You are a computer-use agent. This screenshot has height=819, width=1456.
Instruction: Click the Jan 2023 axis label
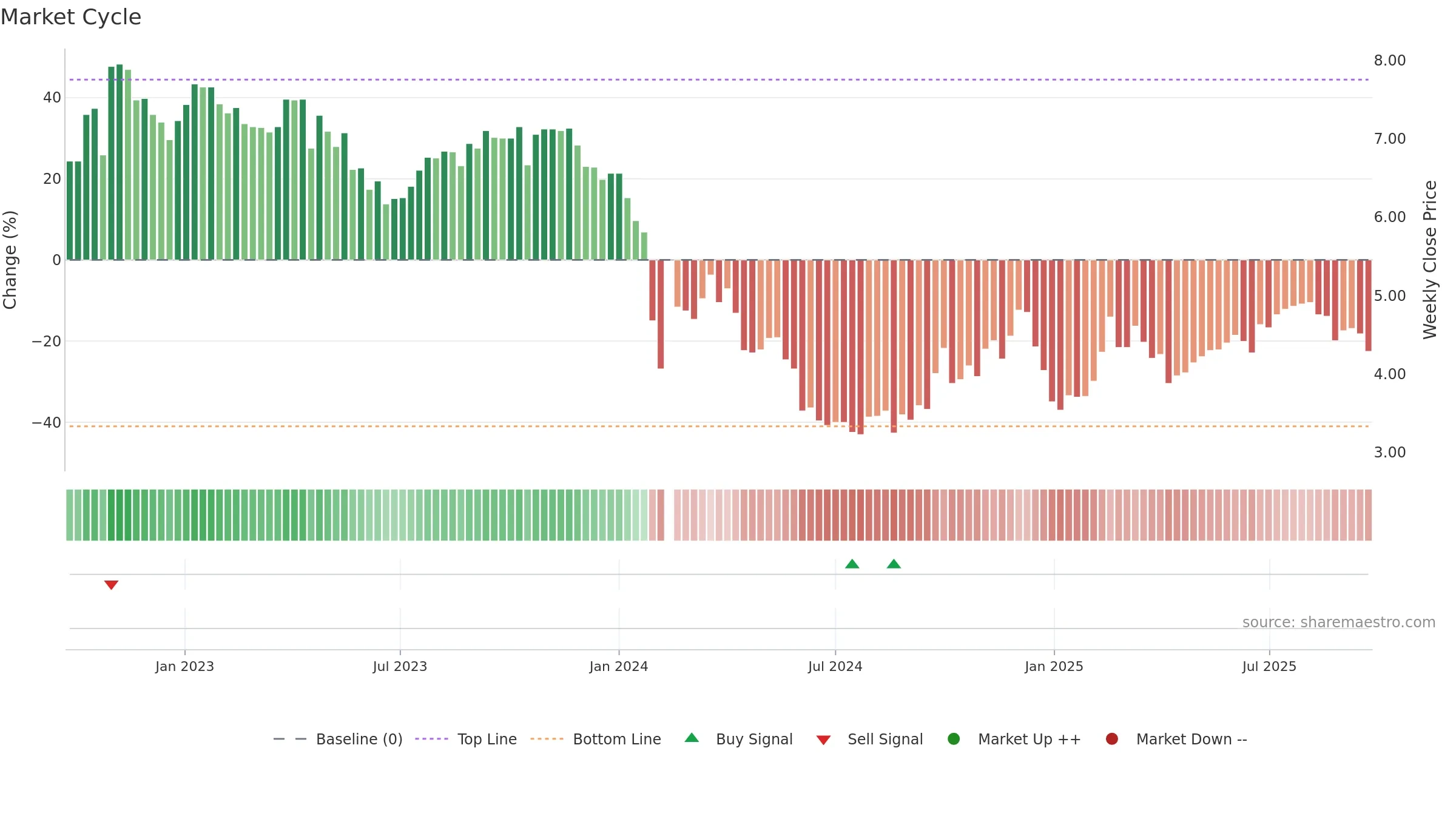click(184, 667)
